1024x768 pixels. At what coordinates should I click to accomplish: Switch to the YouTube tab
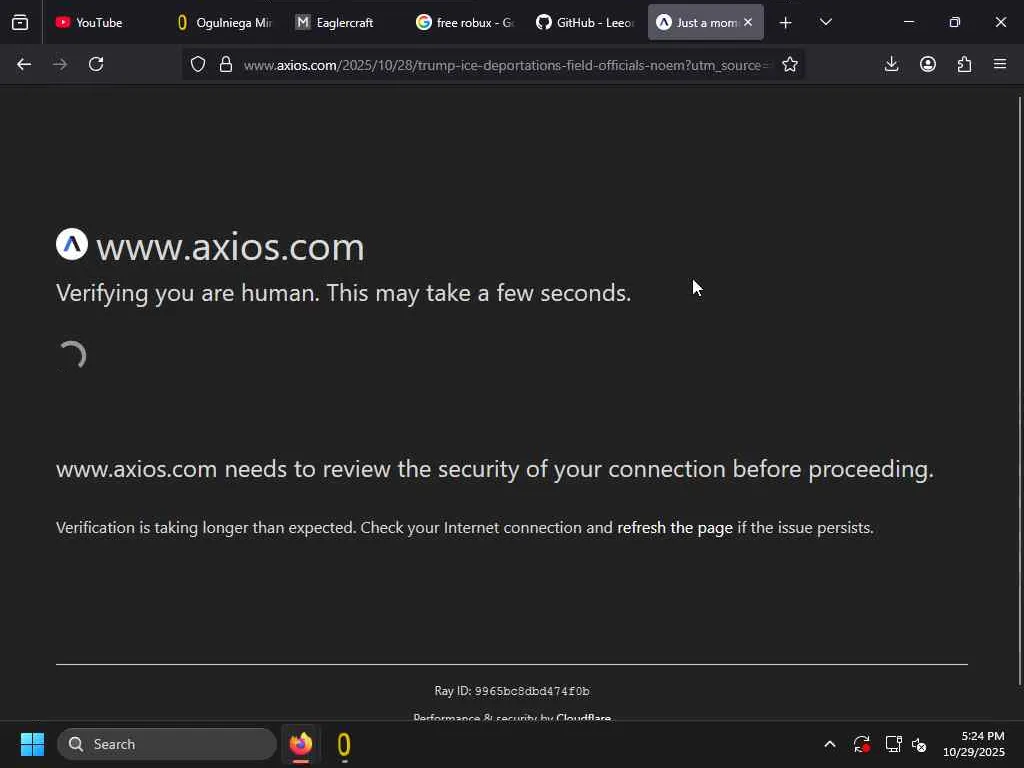click(x=98, y=22)
